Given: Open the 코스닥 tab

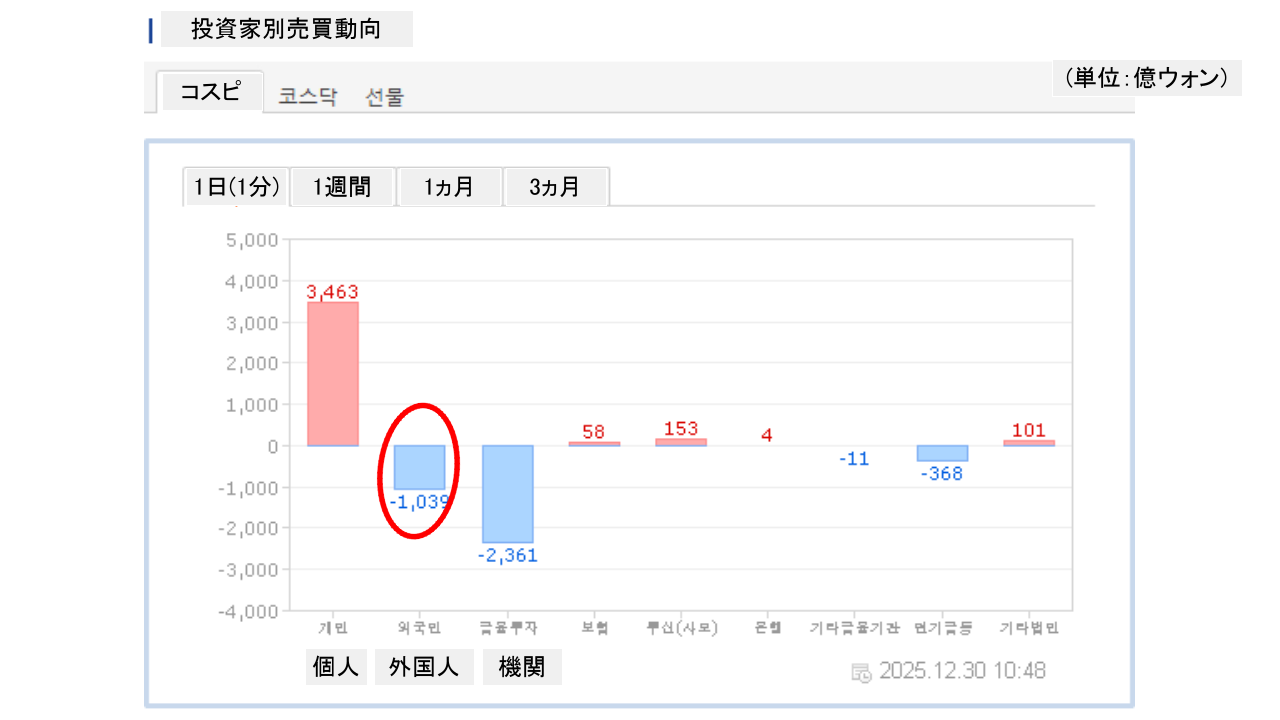Looking at the screenshot, I should [308, 97].
